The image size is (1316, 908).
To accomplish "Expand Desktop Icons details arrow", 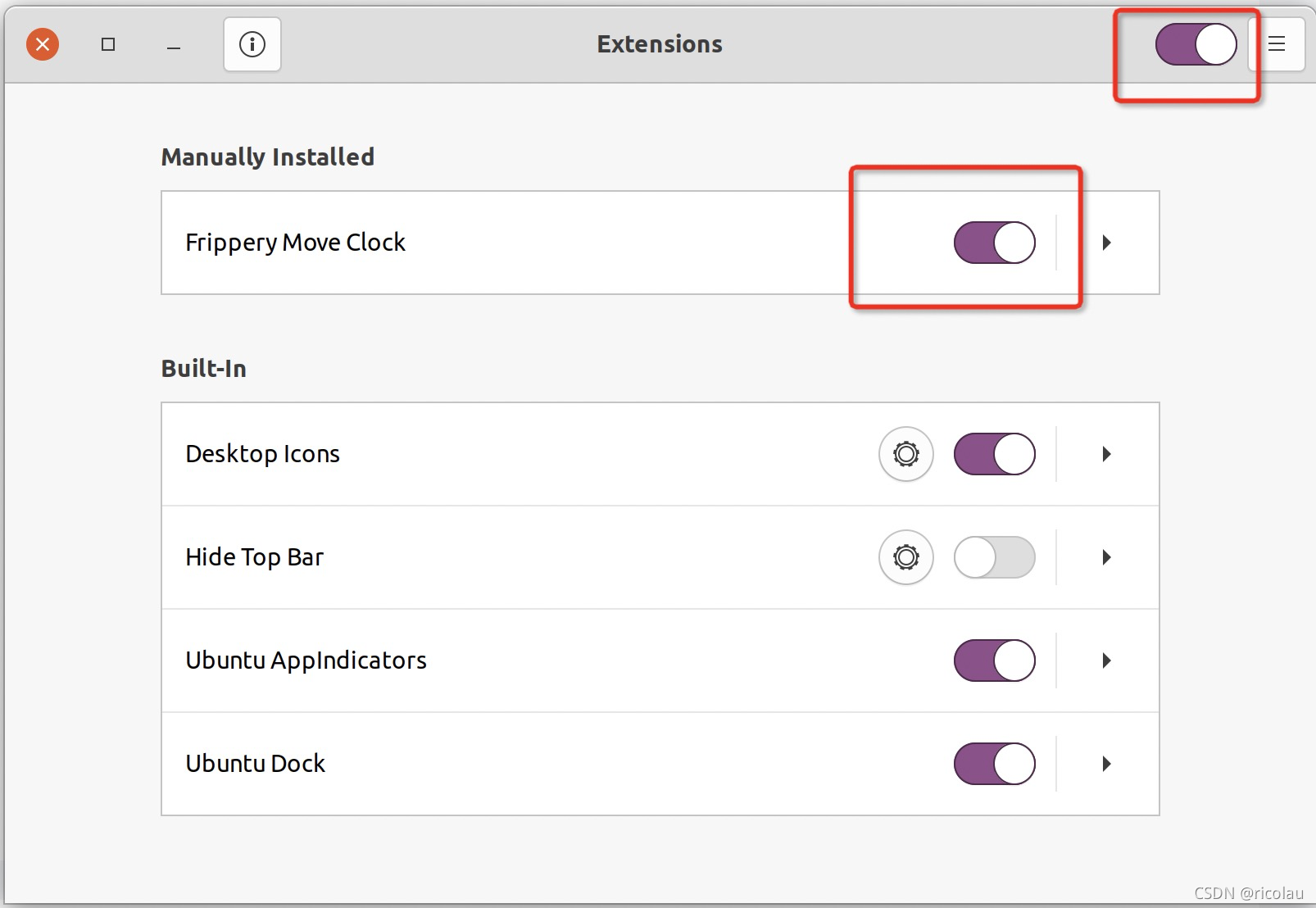I will pyautogui.click(x=1107, y=454).
